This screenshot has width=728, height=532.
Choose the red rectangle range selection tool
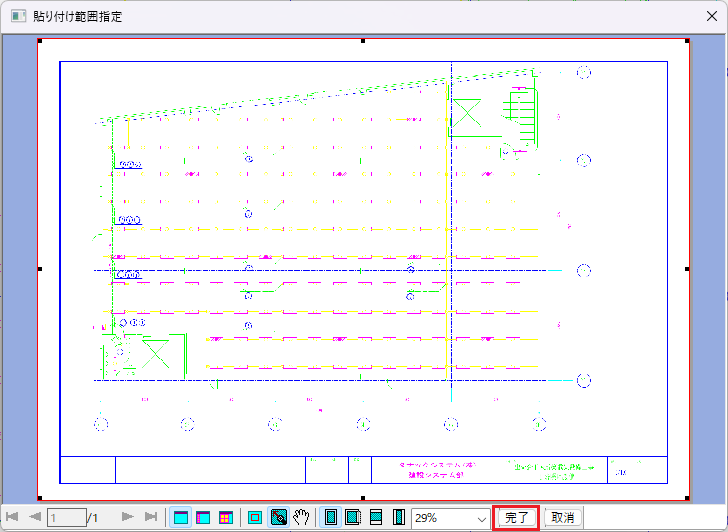pos(255,517)
